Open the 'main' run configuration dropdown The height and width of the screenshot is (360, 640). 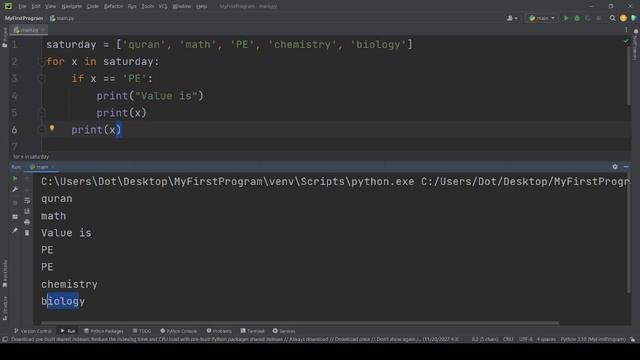click(x=542, y=18)
